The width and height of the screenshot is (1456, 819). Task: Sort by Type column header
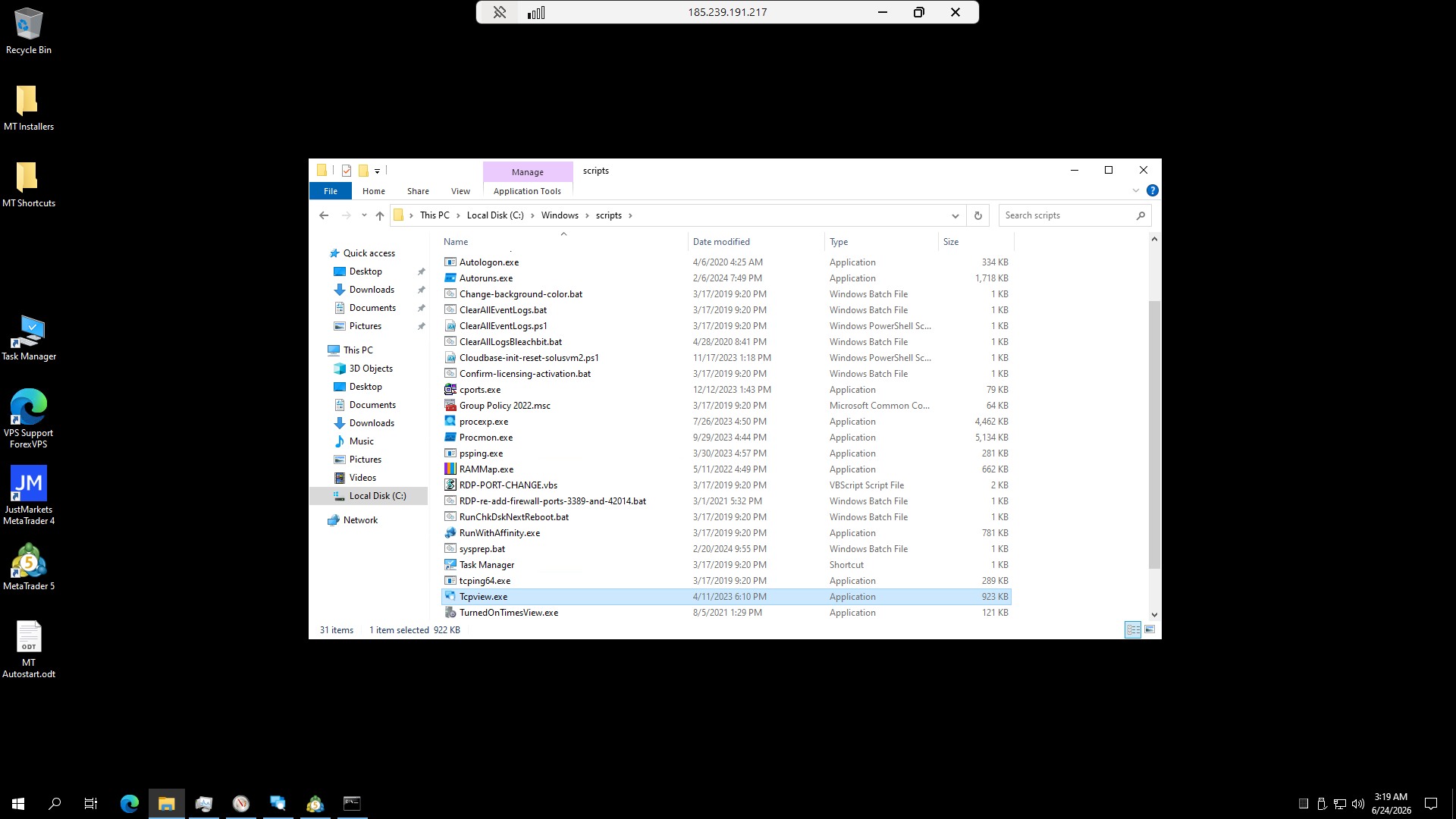coord(881,242)
